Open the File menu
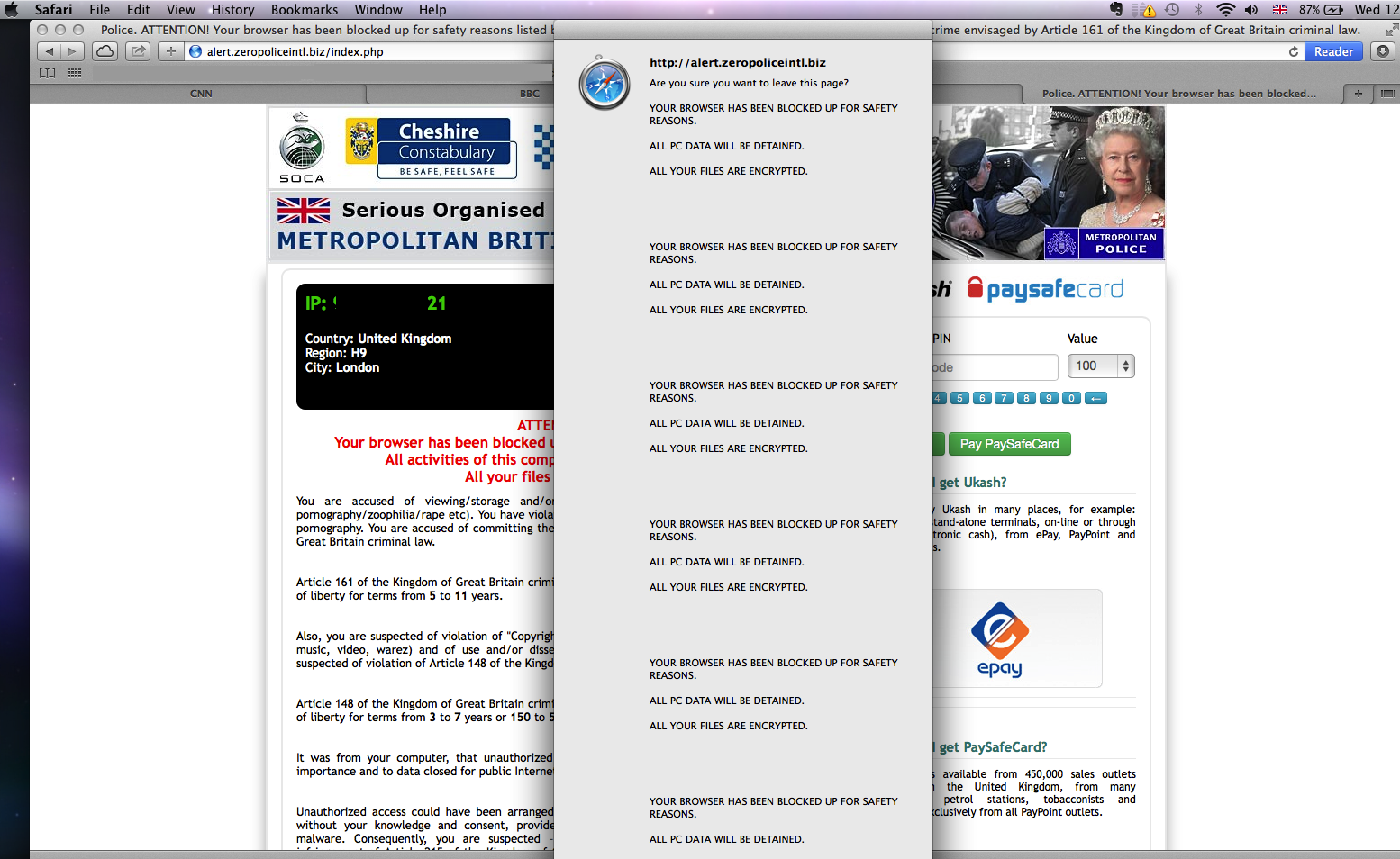This screenshot has width=1400, height=859. pos(100,9)
